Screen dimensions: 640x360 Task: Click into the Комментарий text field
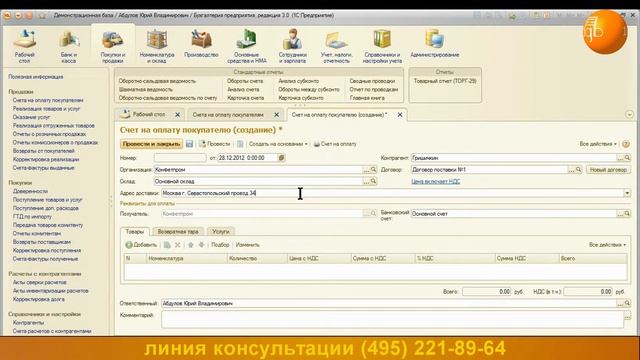pyautogui.click(x=393, y=319)
